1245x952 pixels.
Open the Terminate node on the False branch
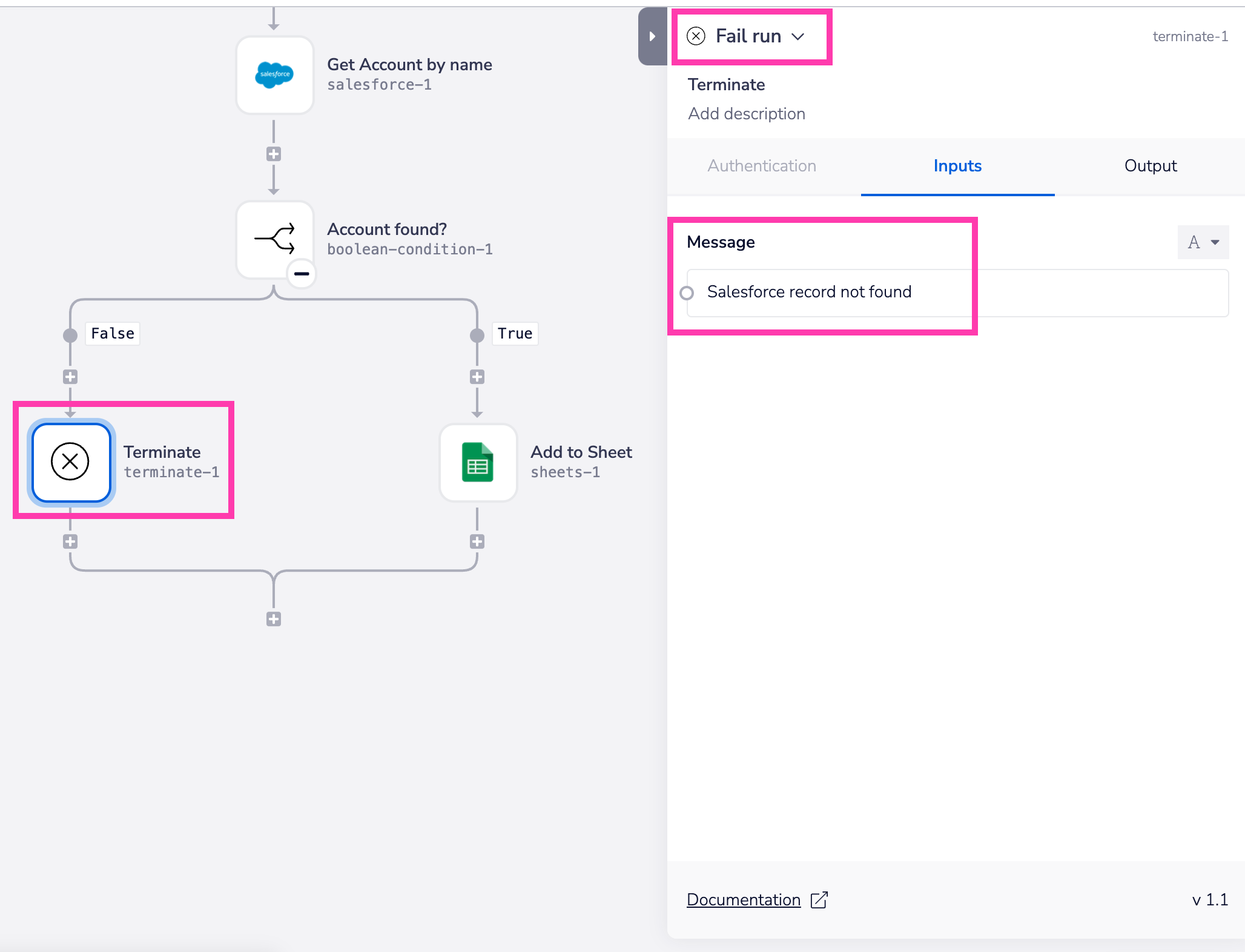click(70, 462)
